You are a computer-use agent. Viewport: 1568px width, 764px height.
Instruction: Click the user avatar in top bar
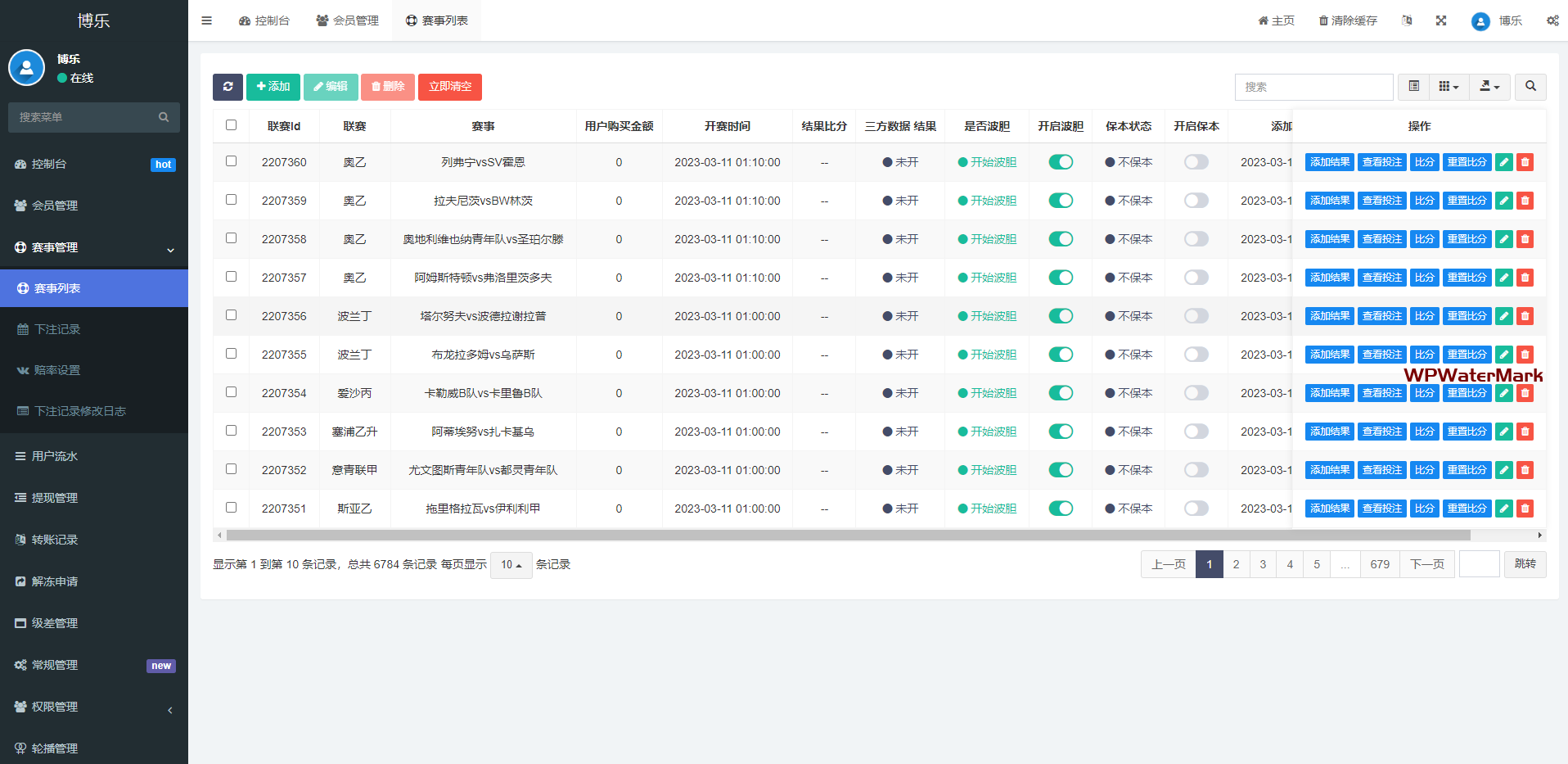tap(1480, 21)
